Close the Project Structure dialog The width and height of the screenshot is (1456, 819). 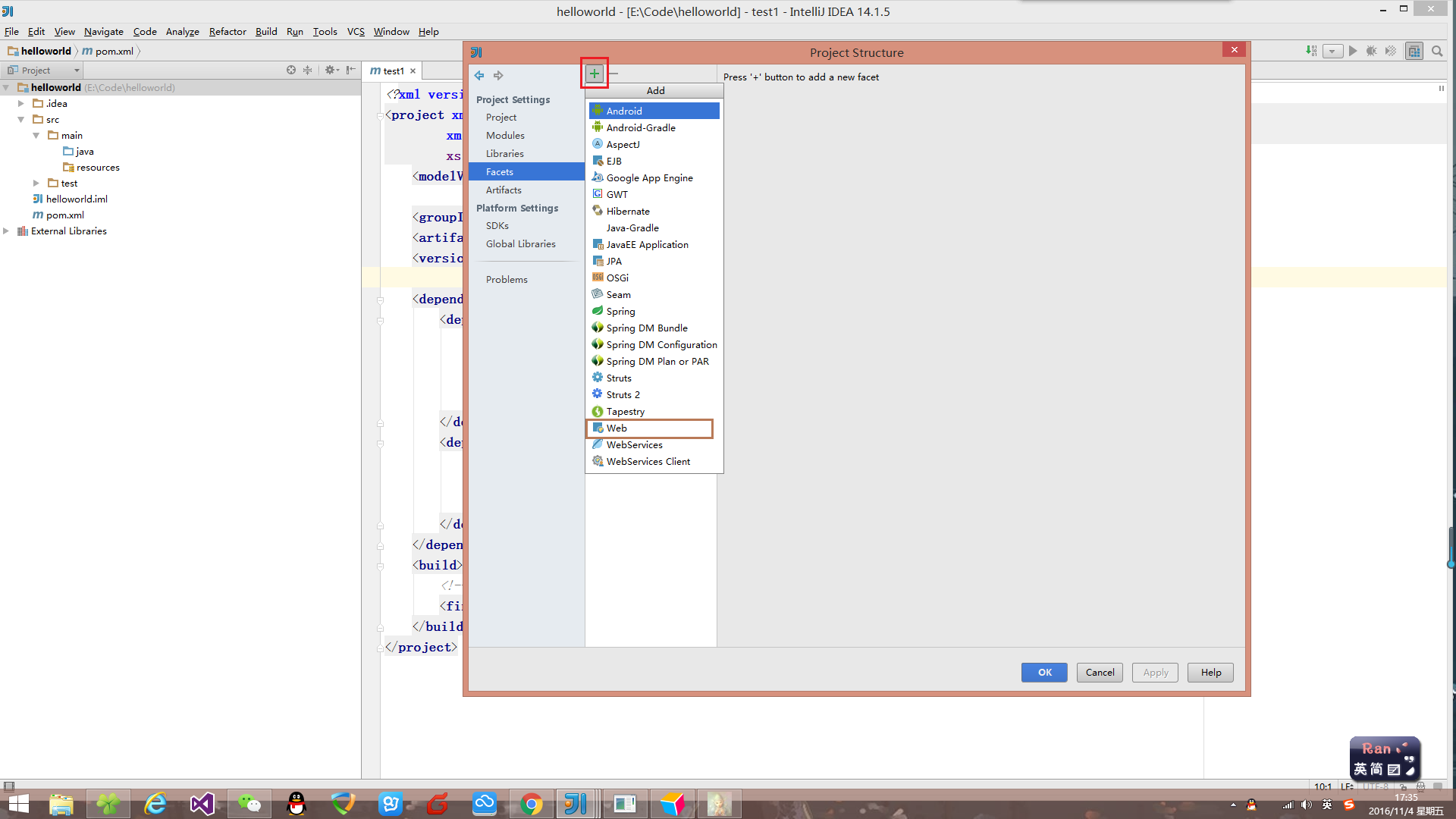(x=1234, y=50)
